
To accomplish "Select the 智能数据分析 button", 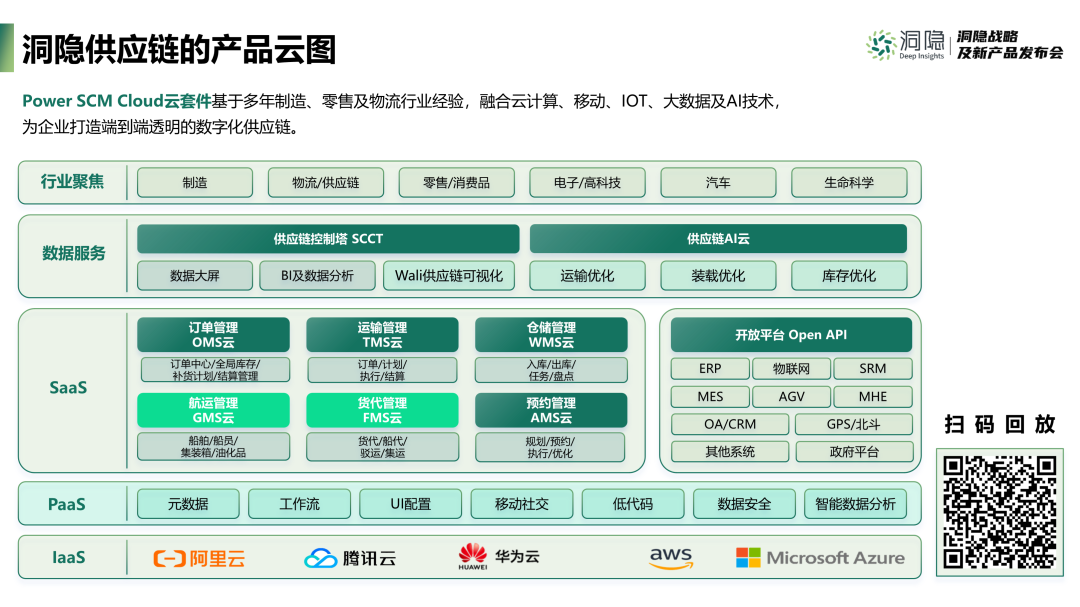I will point(851,503).
